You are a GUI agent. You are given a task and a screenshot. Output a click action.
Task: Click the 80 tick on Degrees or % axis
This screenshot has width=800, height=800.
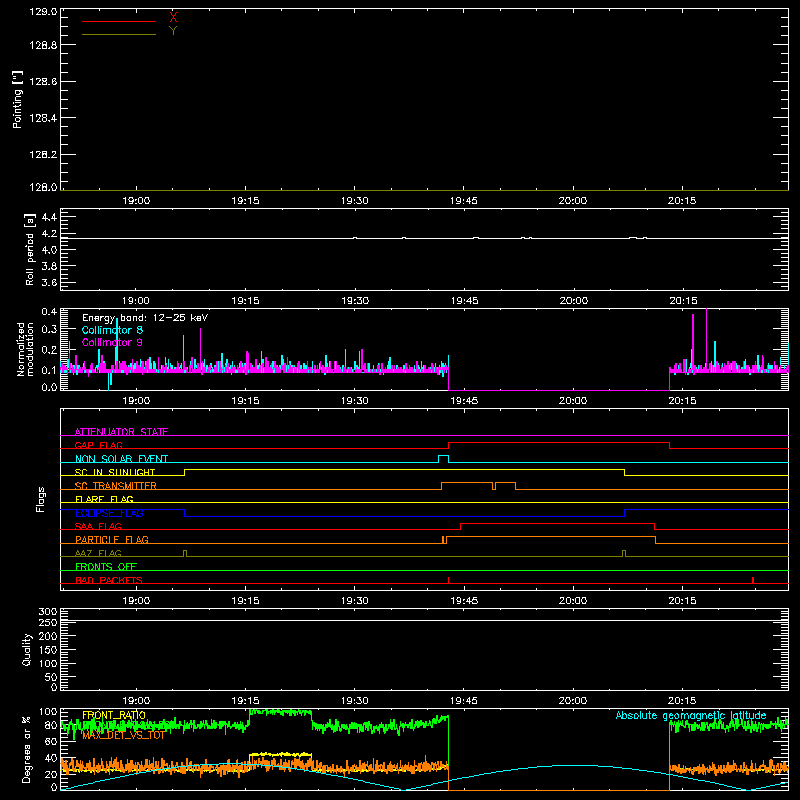point(51,725)
